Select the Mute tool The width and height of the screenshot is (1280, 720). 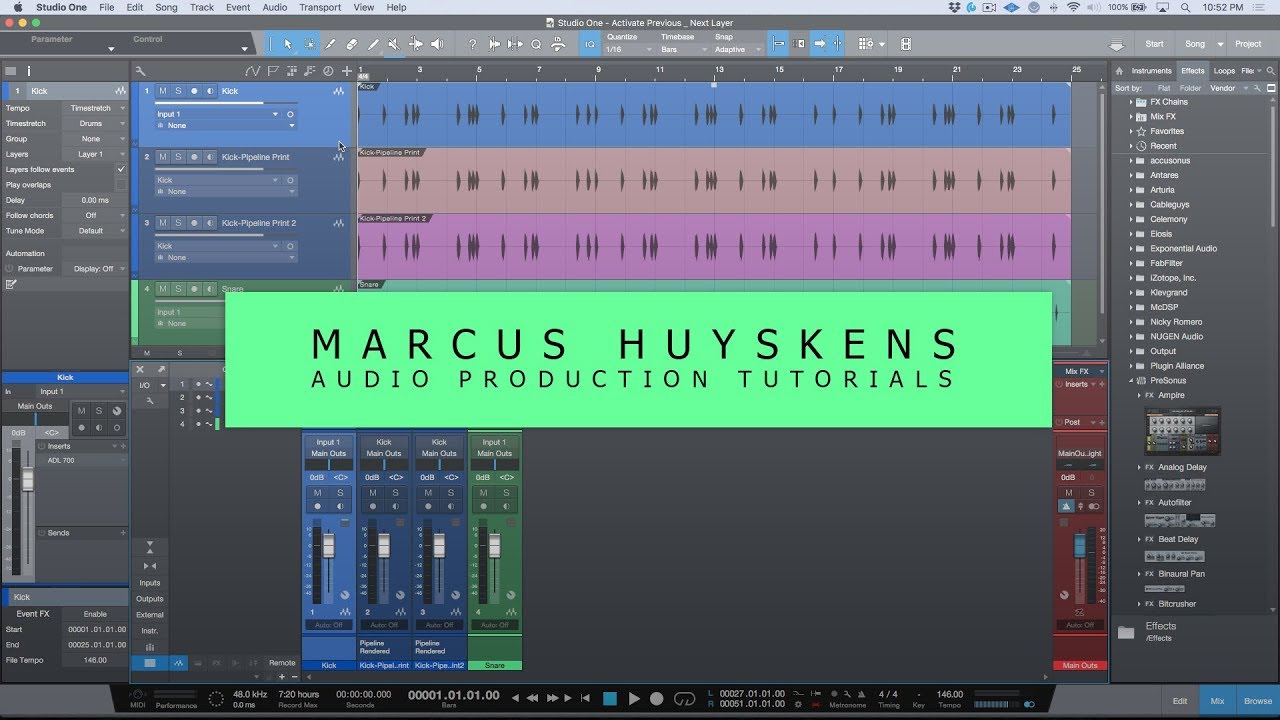(394, 44)
